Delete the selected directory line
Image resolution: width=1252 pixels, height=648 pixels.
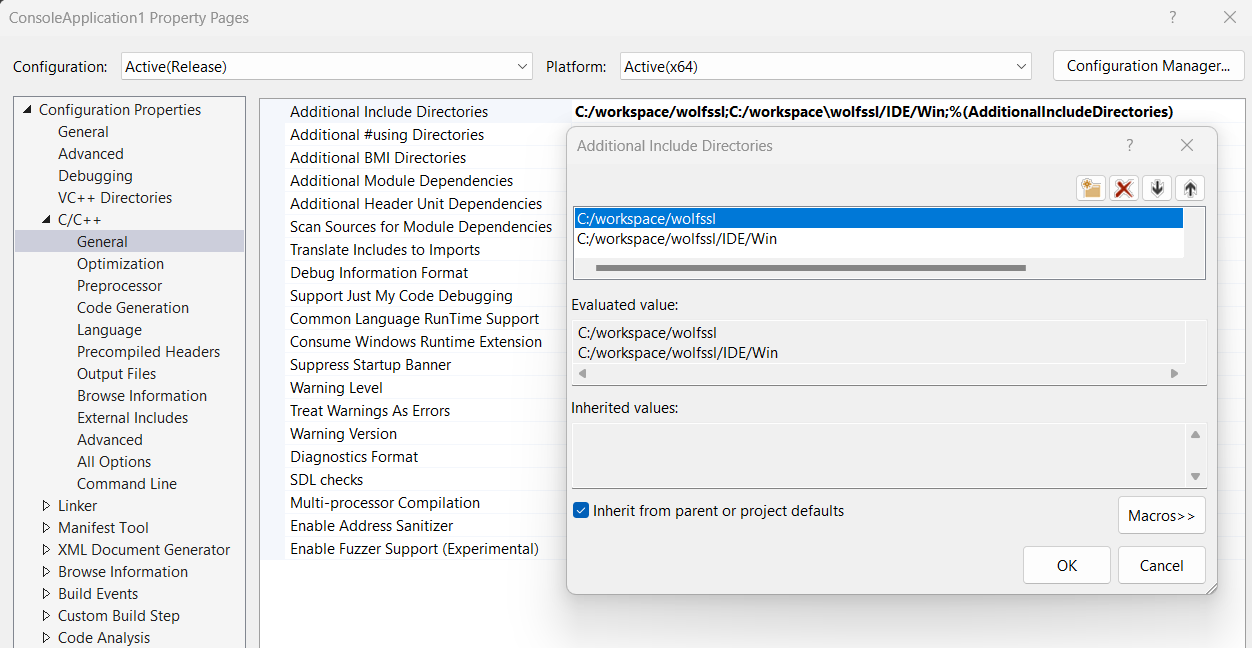[x=1124, y=188]
